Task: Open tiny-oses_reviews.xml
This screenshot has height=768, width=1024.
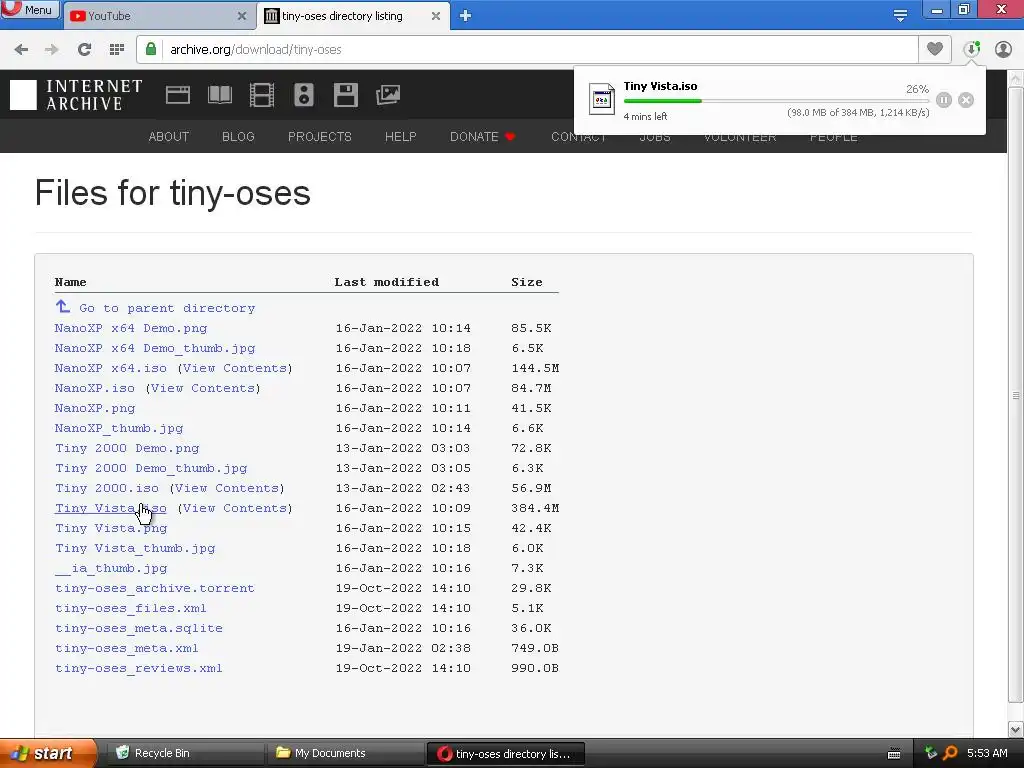Action: point(138,668)
